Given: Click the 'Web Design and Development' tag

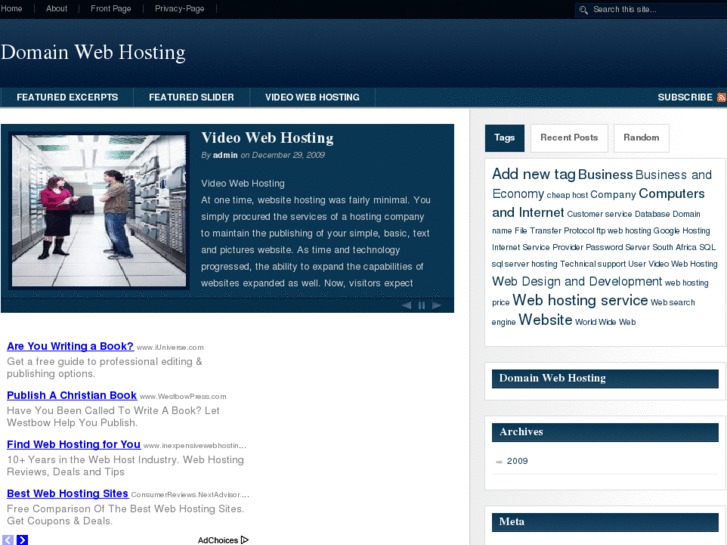Looking at the screenshot, I should tap(577, 282).
